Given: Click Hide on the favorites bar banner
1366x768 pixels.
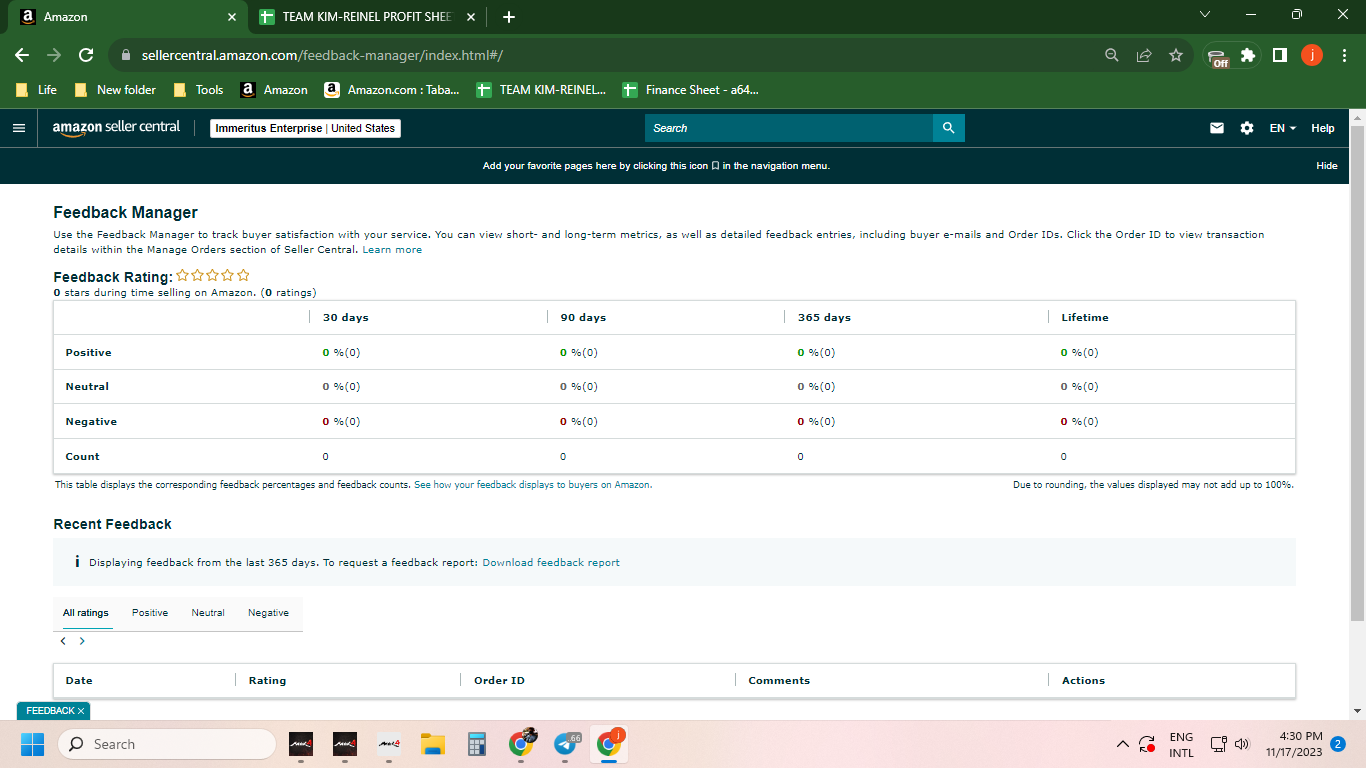Looking at the screenshot, I should [1327, 166].
